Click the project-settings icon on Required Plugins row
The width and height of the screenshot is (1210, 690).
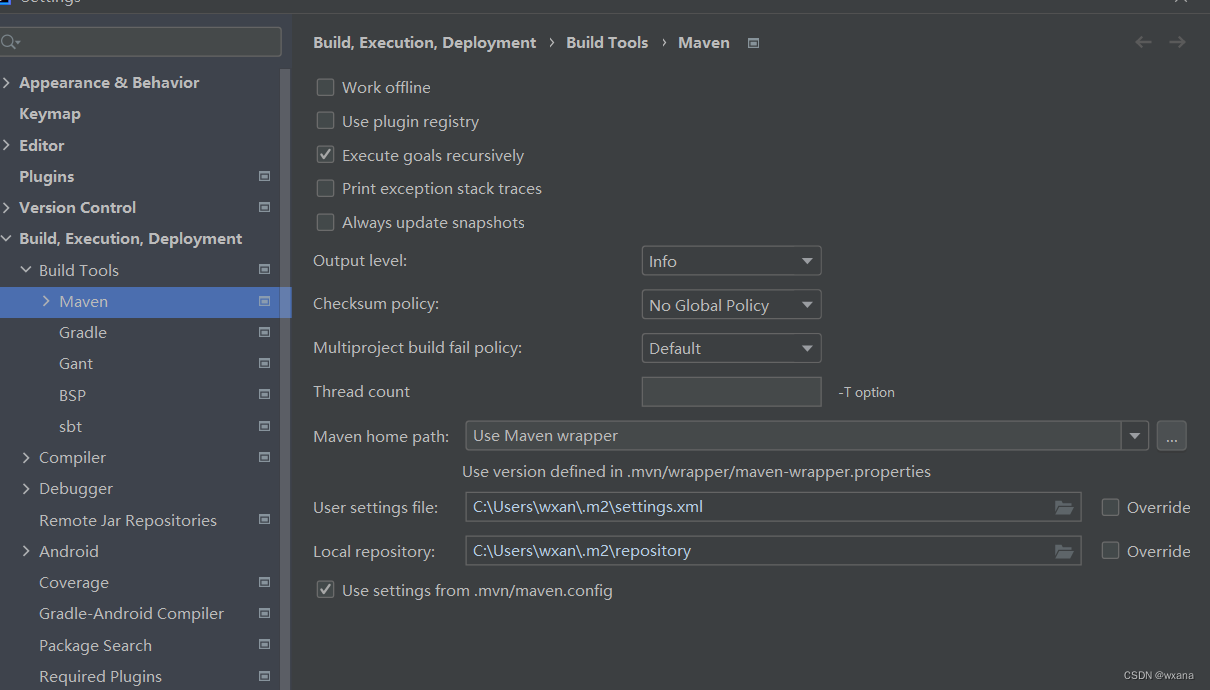pyautogui.click(x=264, y=676)
